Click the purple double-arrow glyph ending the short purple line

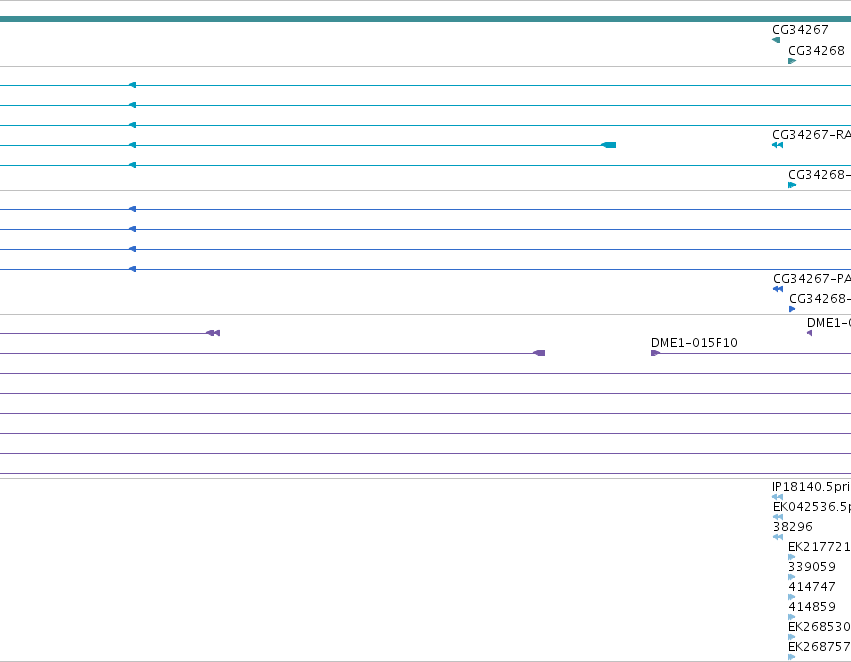click(213, 333)
